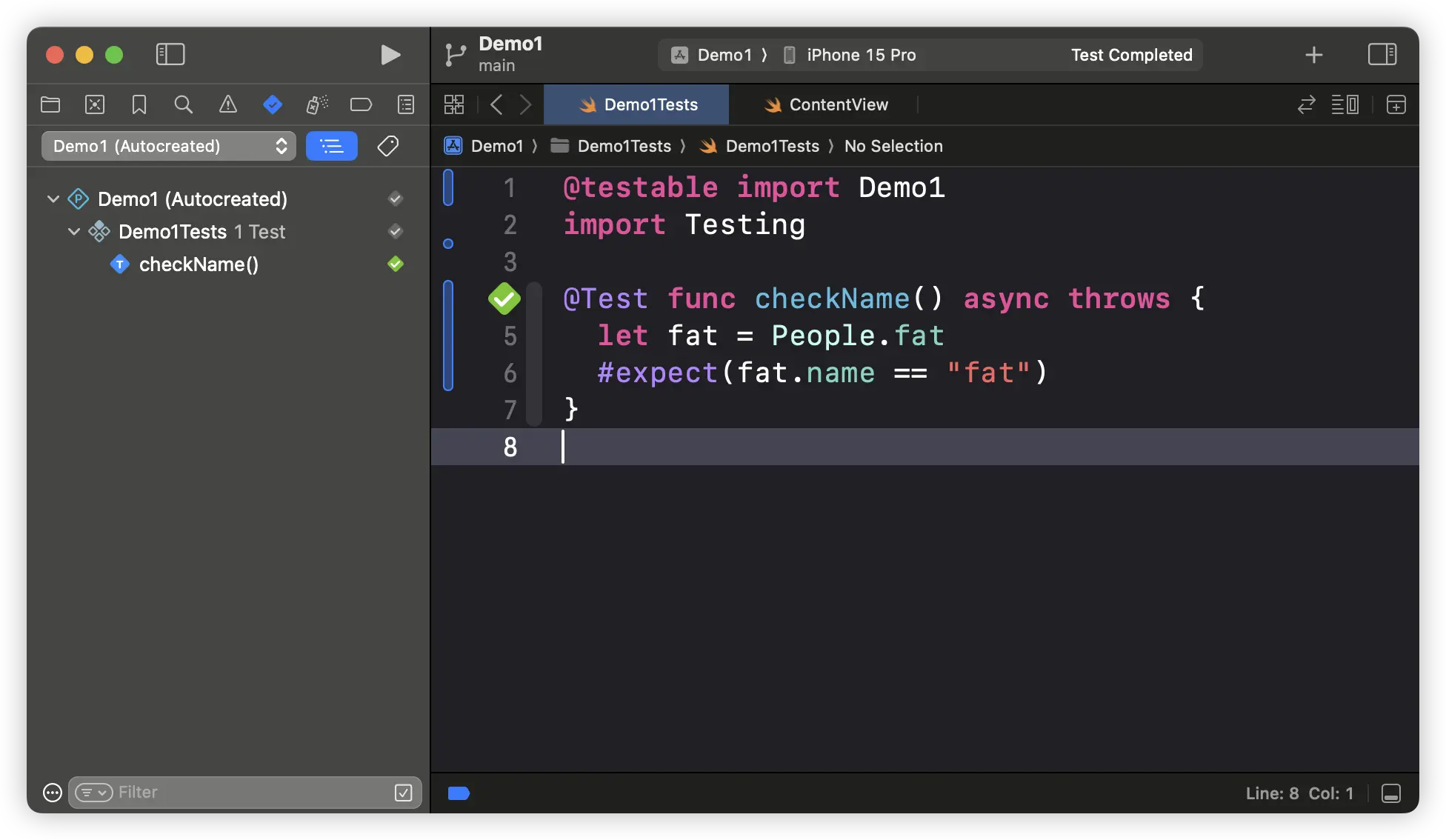Click the change bar beside line 1
The height and width of the screenshot is (840, 1446).
point(448,187)
